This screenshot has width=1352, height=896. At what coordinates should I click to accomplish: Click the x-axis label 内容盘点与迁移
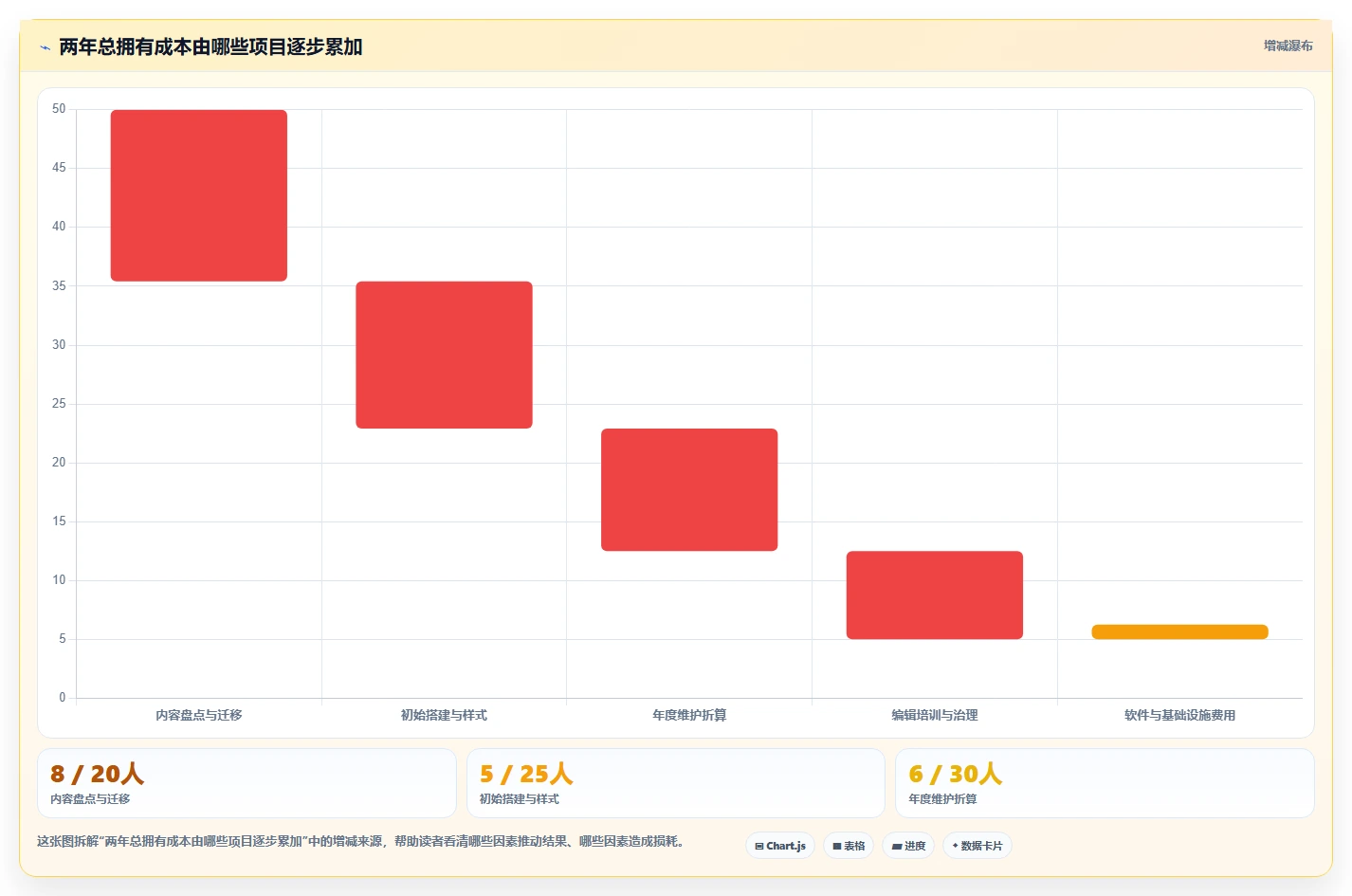tap(199, 715)
